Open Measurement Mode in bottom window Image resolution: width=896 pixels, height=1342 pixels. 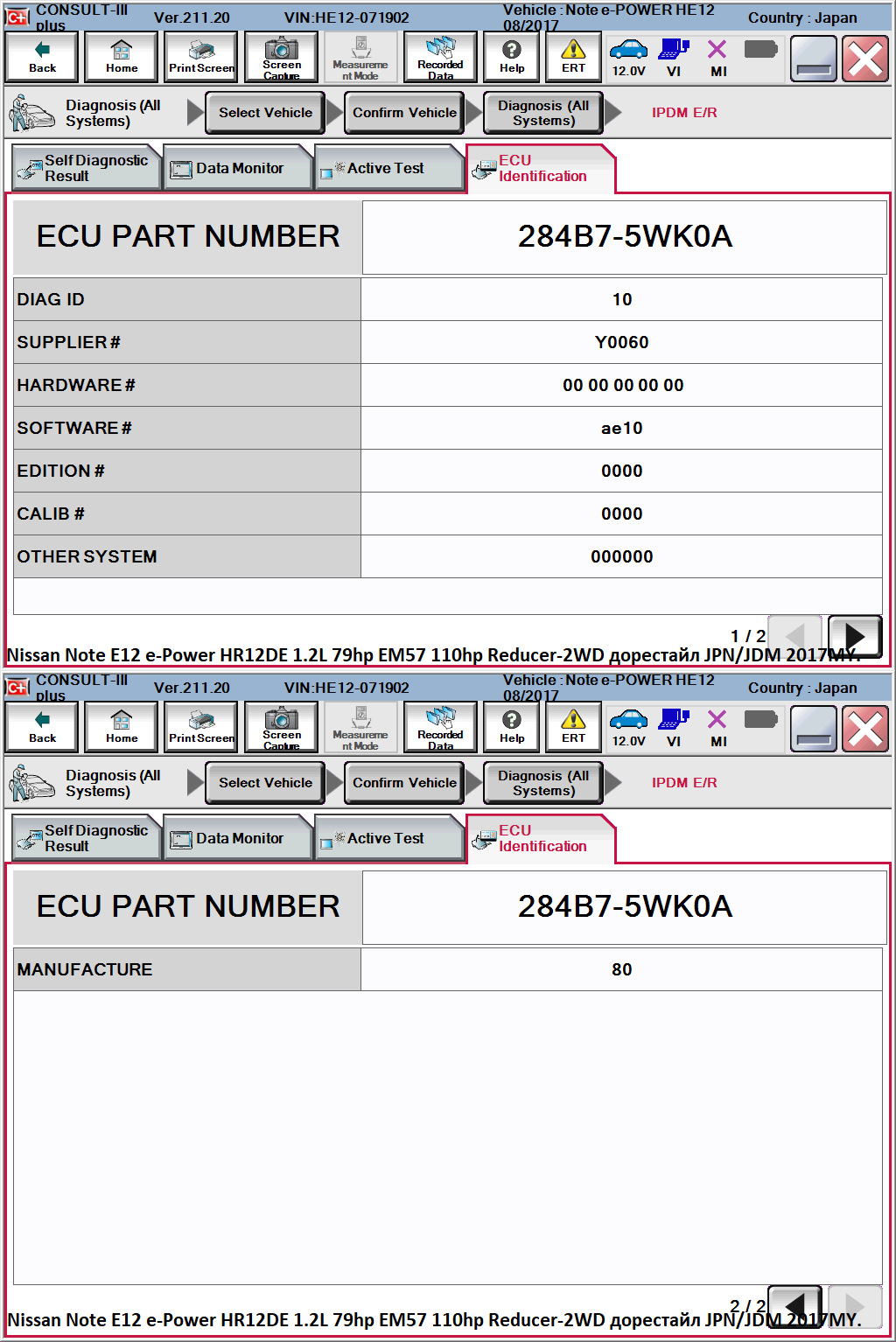(360, 727)
